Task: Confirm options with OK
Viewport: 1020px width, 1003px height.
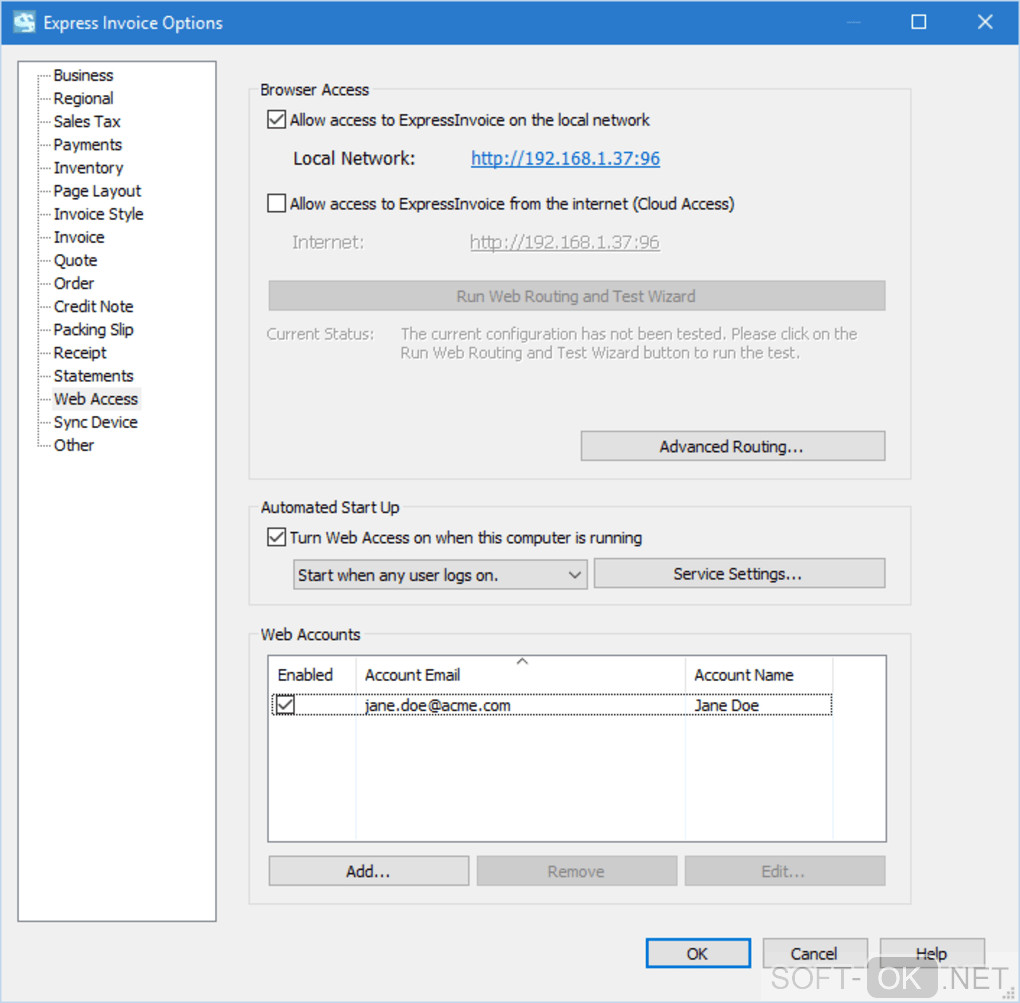Action: 698,953
